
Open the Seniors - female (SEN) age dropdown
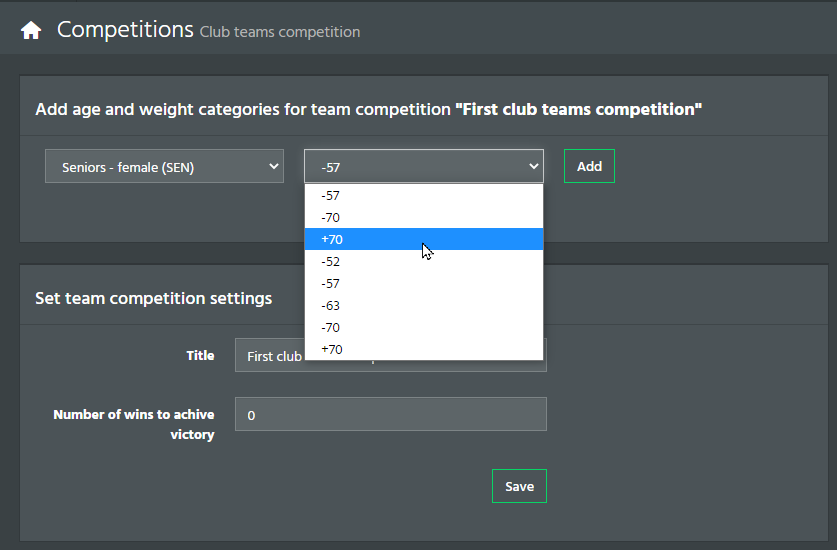tap(164, 166)
